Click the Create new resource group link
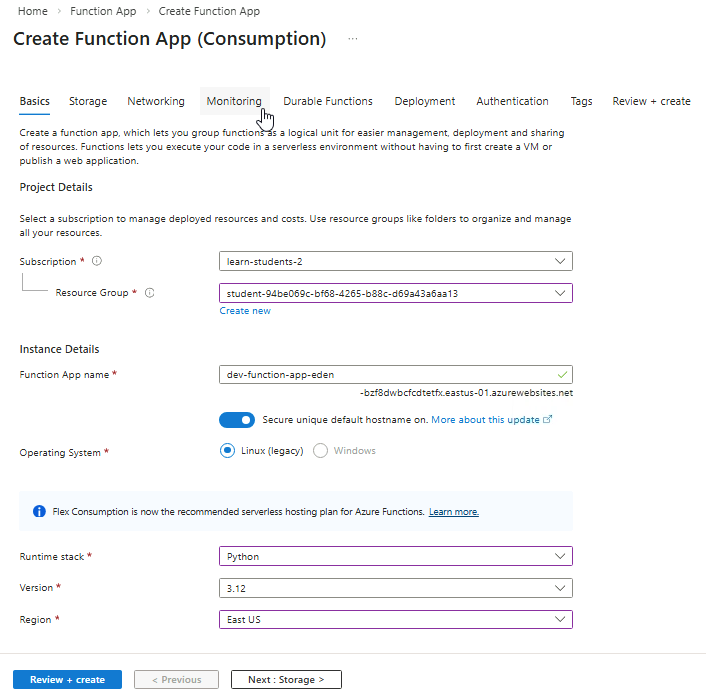The image size is (706, 699). point(245,311)
